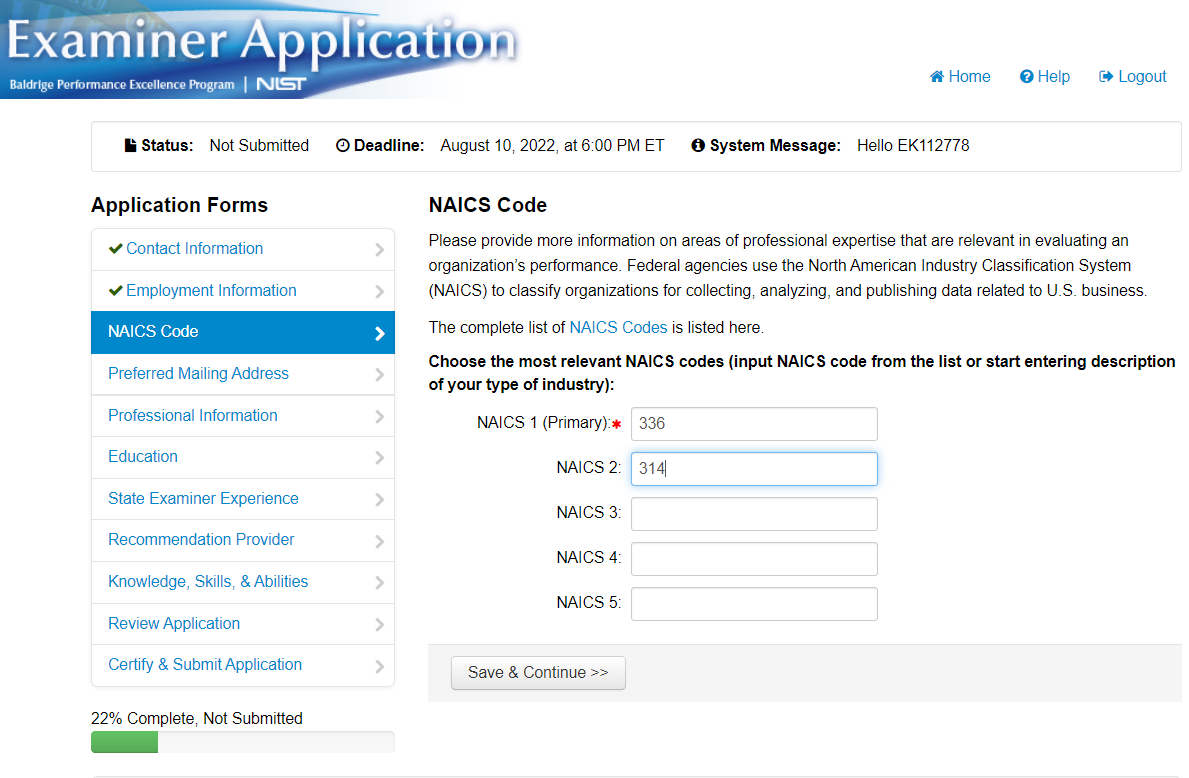The height and width of the screenshot is (778, 1189).
Task: Click the System Message info icon
Action: [698, 146]
